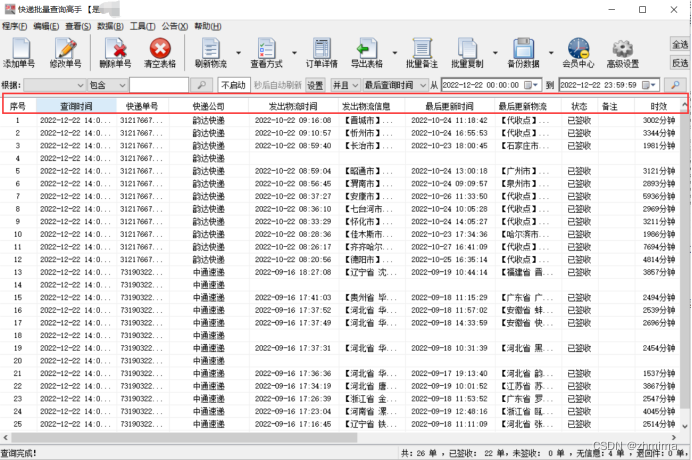This screenshot has height=460, width=692.
Task: Open the 查看(S) menu
Action: tap(78, 26)
